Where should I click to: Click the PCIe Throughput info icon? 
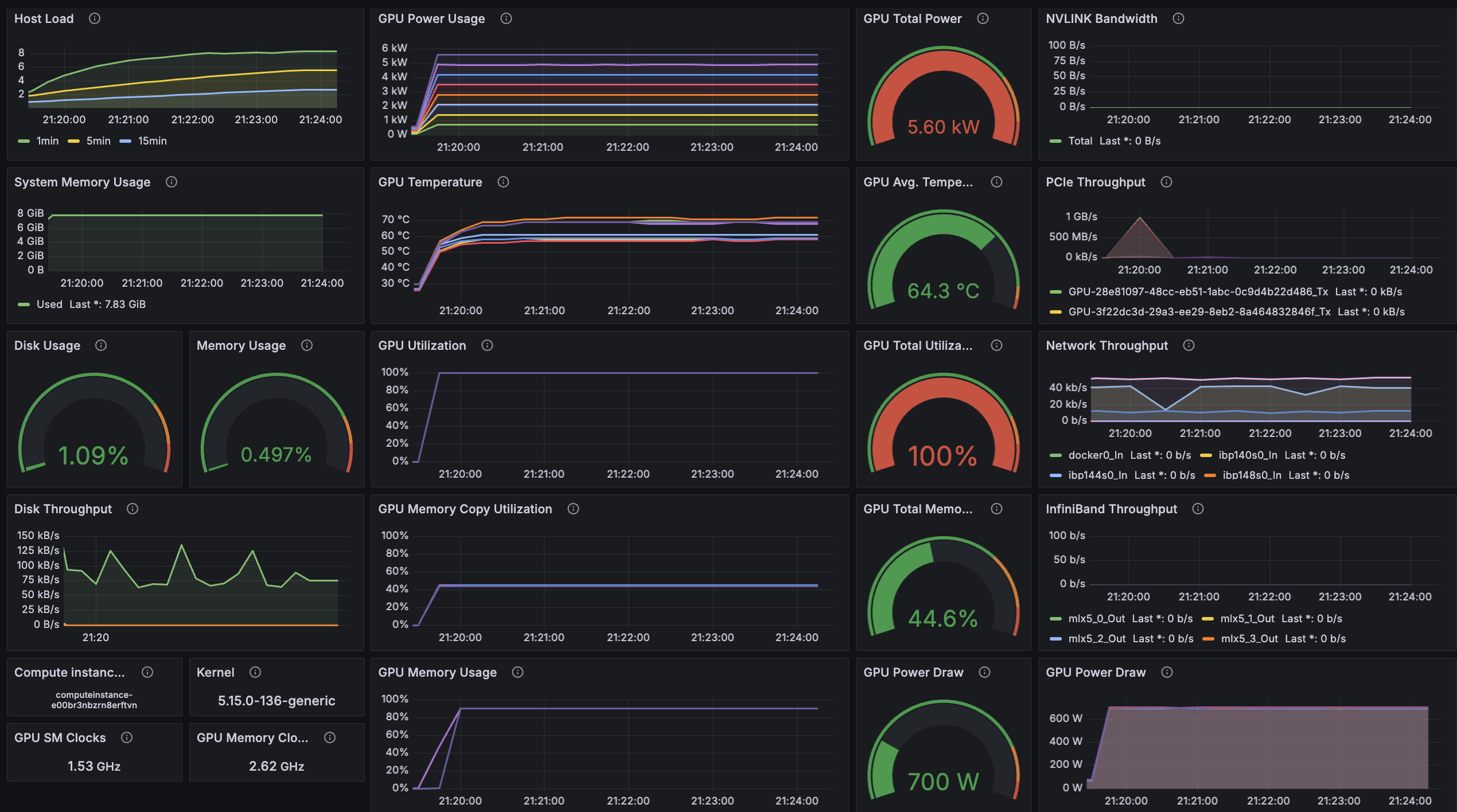pos(1166,182)
